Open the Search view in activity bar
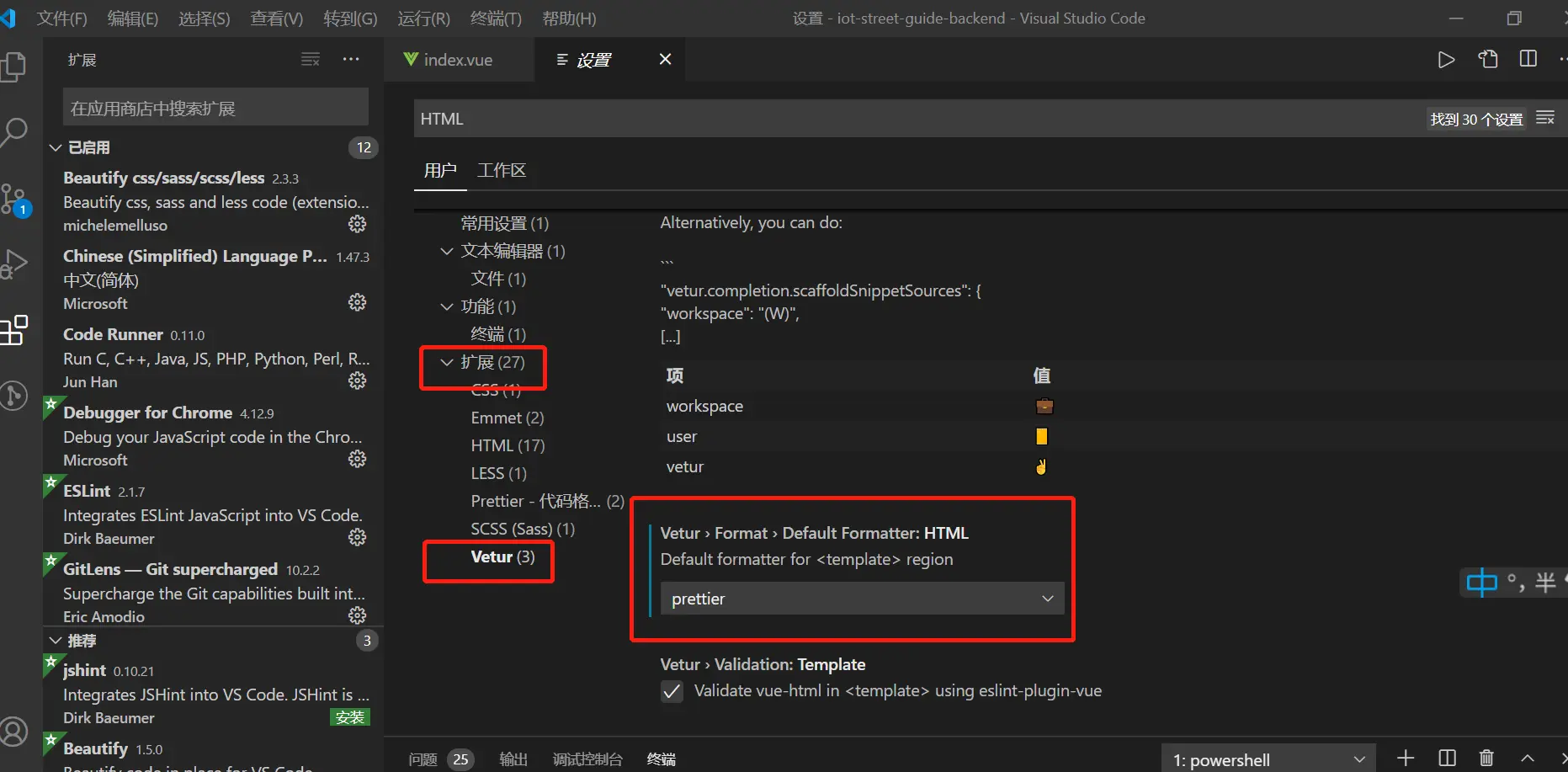The height and width of the screenshot is (772, 1568). click(x=13, y=133)
